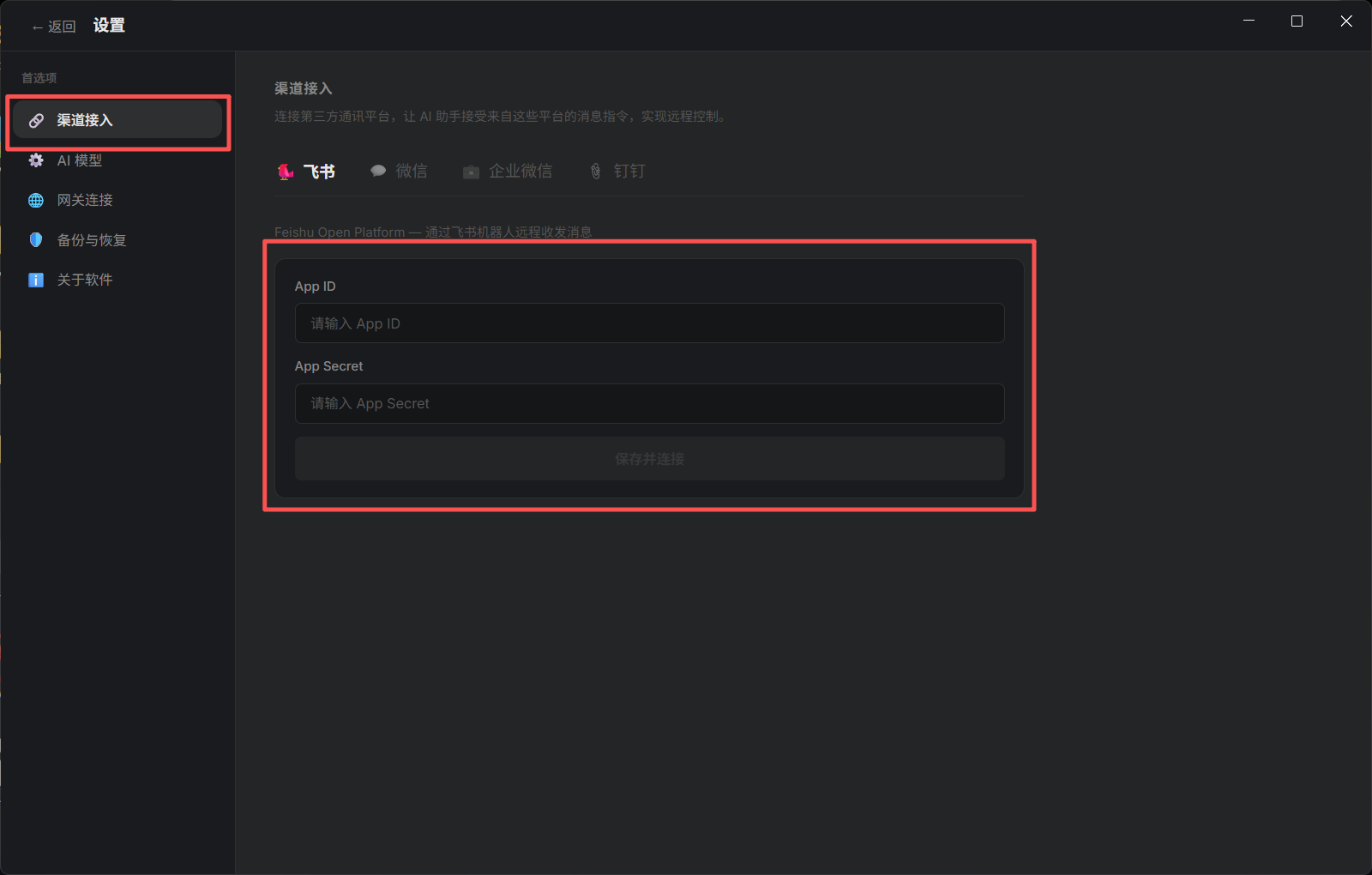This screenshot has width=1372, height=875.
Task: Close the settings window
Action: (x=1346, y=21)
